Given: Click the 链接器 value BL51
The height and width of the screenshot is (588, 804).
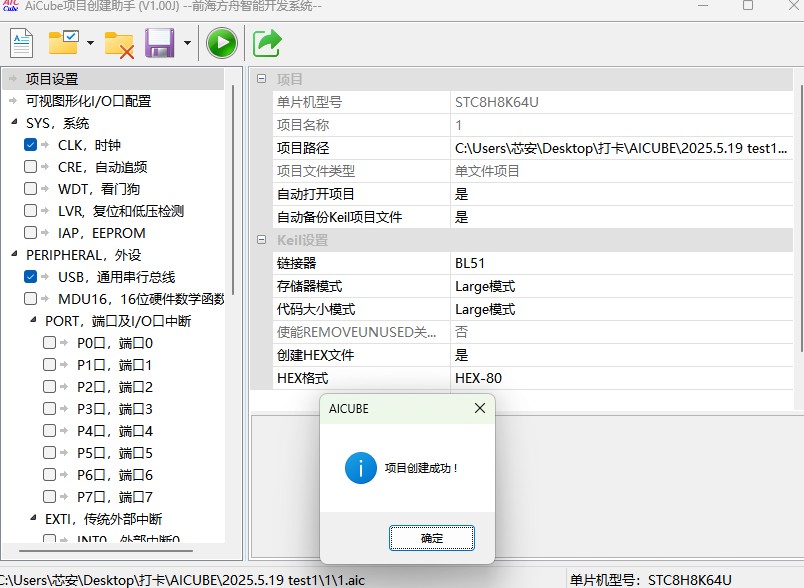Looking at the screenshot, I should (621, 263).
